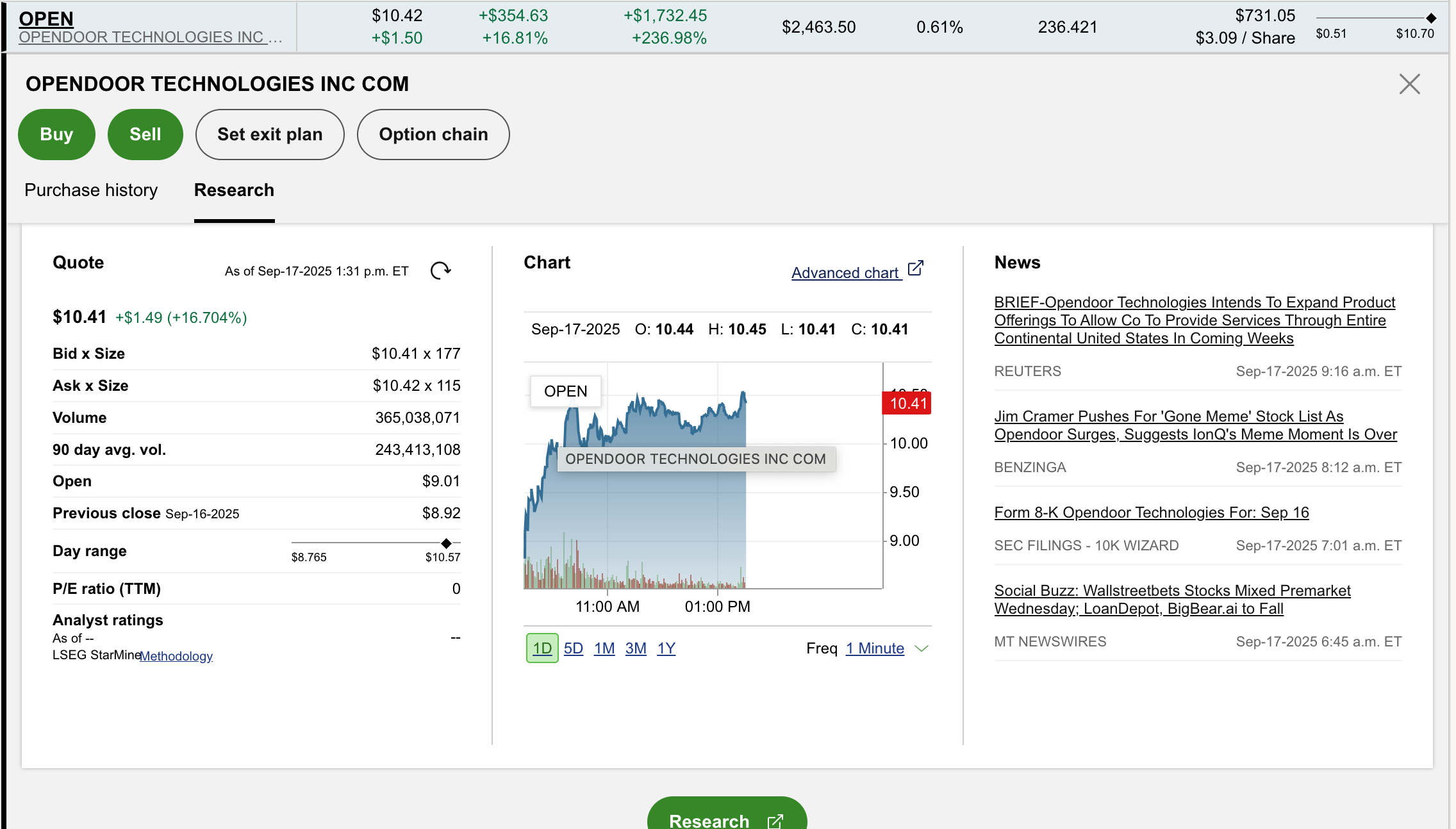Open the OPEN ticker symbol link
This screenshot has width=1456, height=829.
(46, 19)
